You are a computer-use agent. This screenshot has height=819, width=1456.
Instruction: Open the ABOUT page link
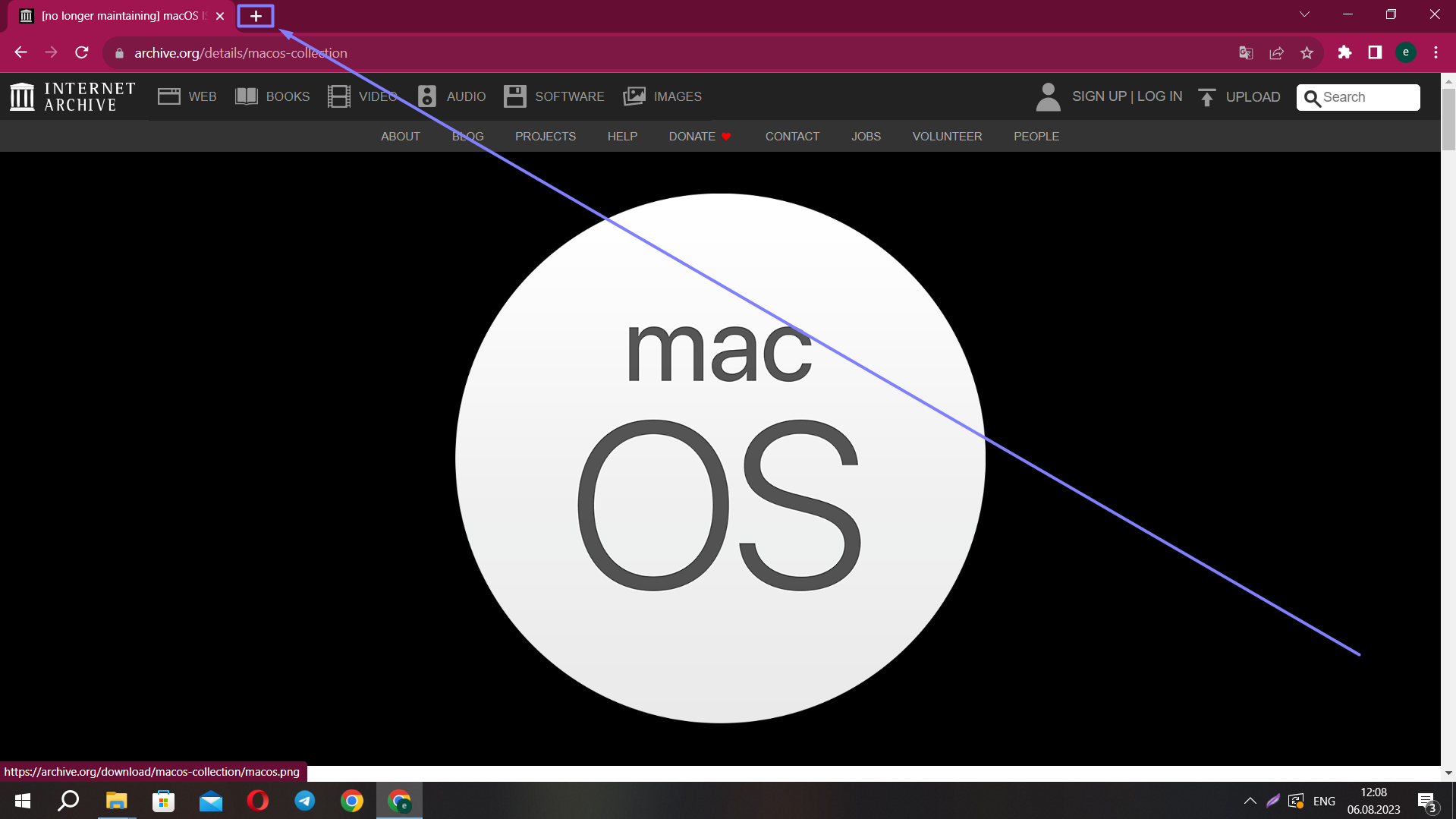click(x=401, y=137)
